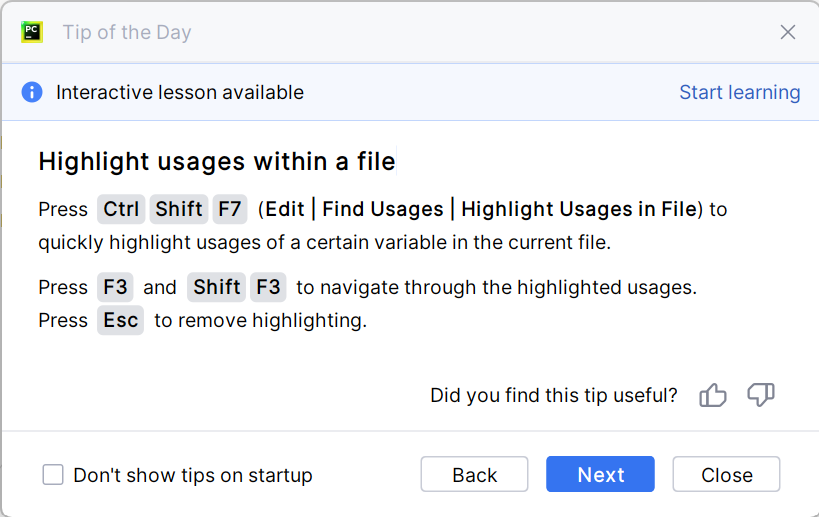Show the next tip with Next
Viewport: 819px width, 517px height.
click(x=600, y=475)
